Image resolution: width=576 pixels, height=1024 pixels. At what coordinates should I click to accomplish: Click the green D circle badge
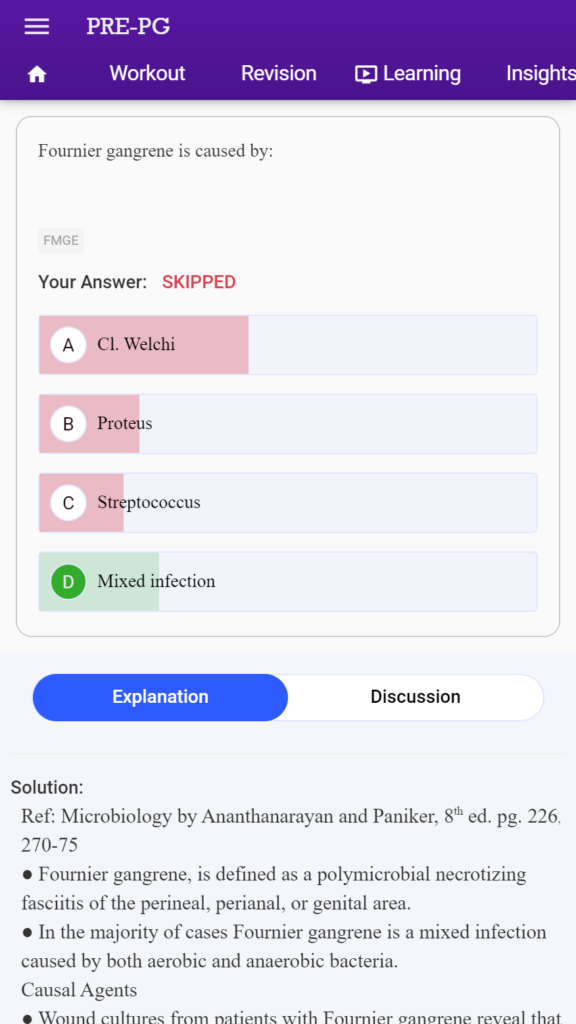click(x=68, y=582)
